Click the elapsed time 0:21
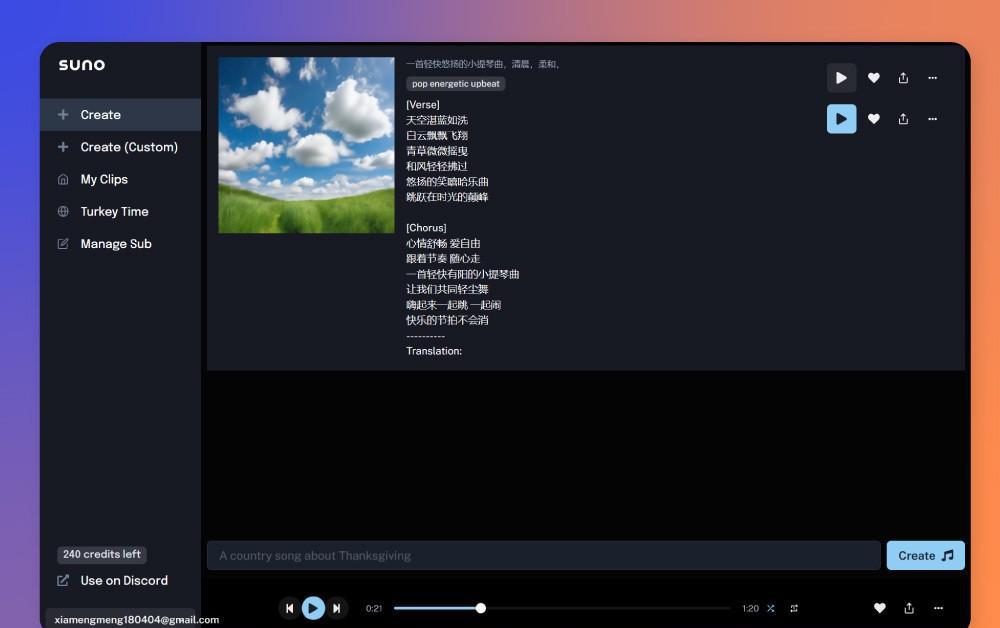This screenshot has width=1000, height=628. click(374, 609)
